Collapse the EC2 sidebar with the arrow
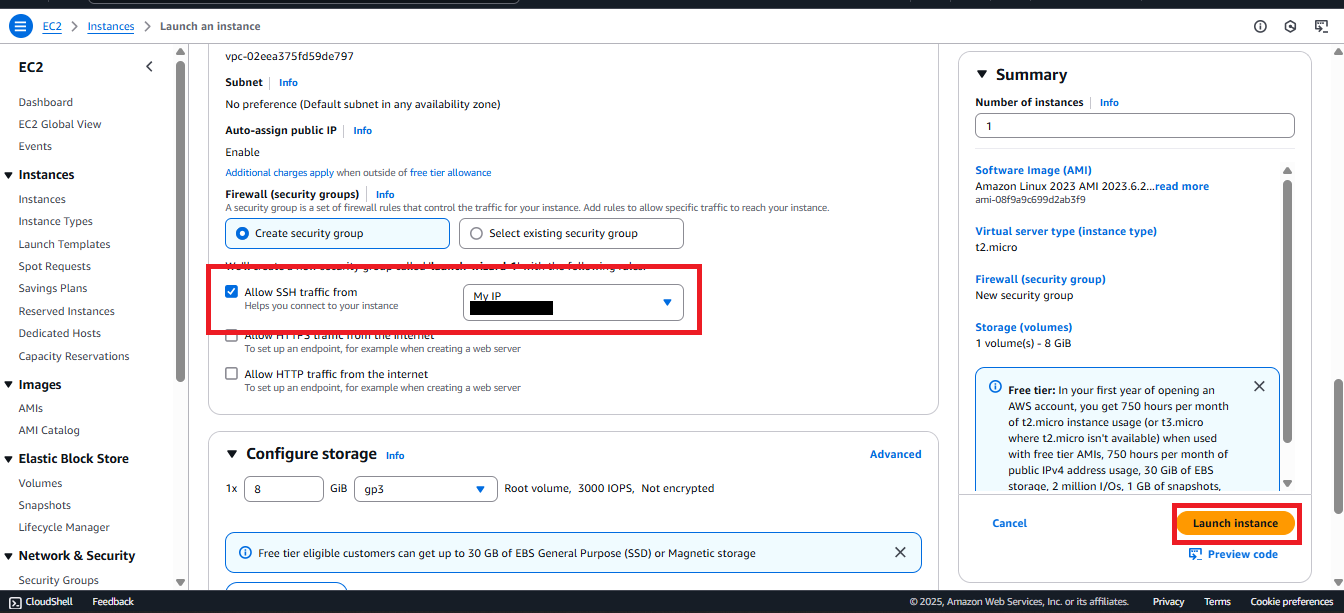Viewport: 1344px width, 613px height. click(150, 67)
